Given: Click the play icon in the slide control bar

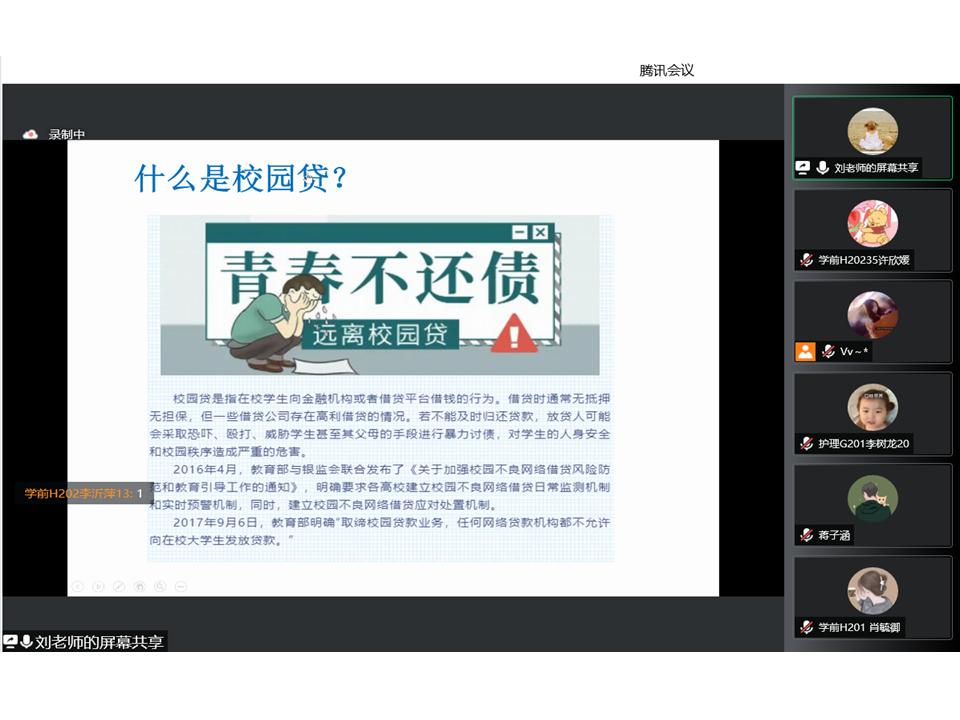Looking at the screenshot, I should click(x=98, y=586).
